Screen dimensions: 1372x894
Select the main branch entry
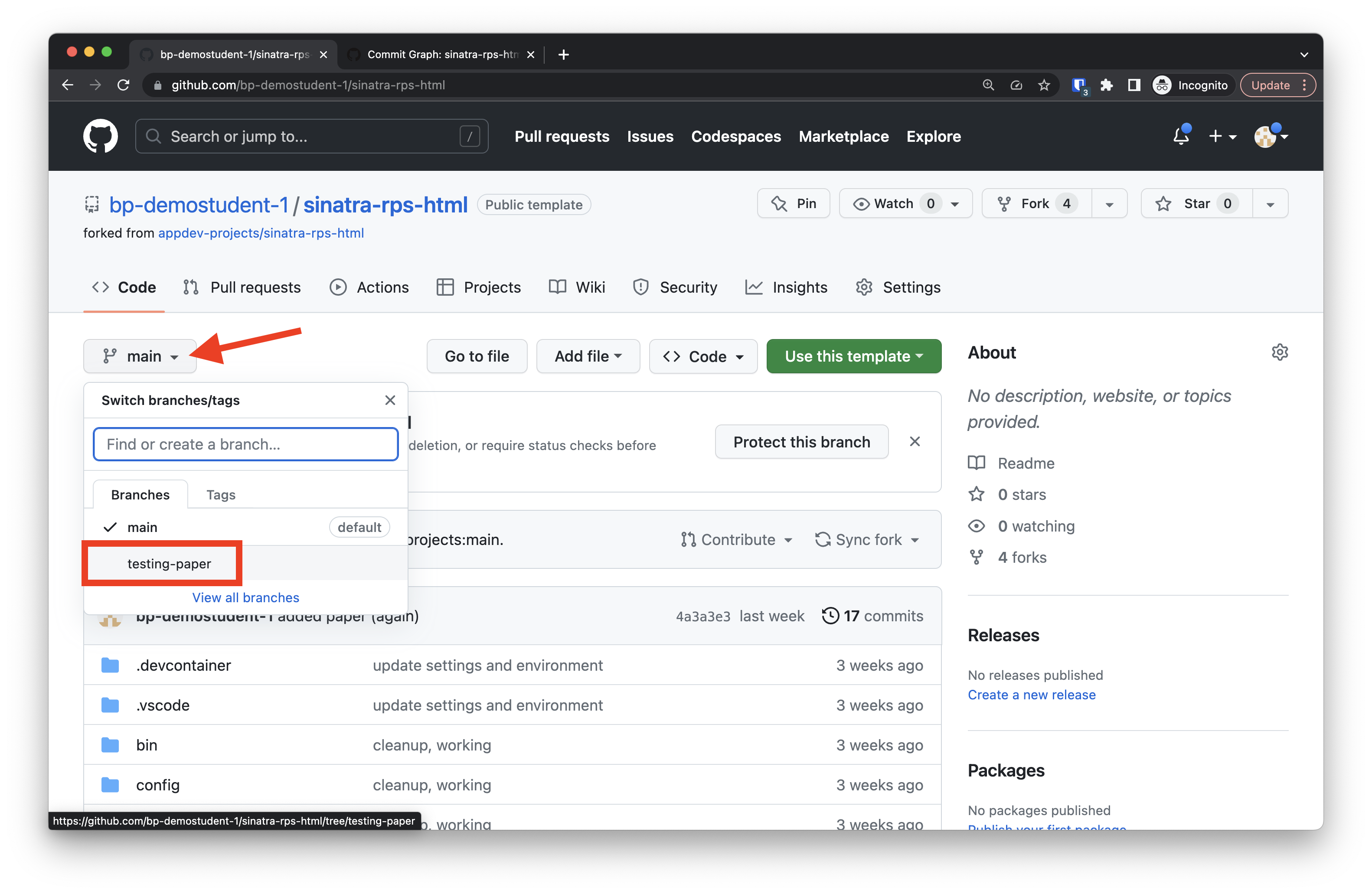click(x=245, y=527)
